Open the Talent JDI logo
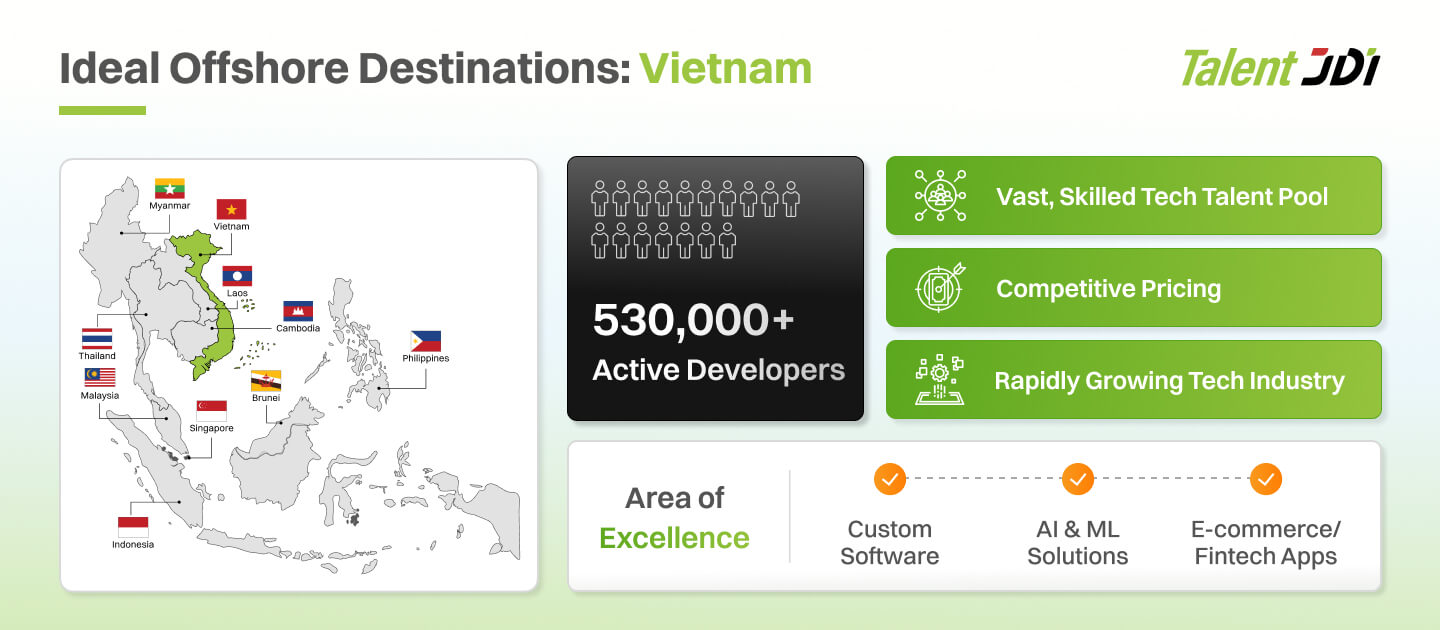Viewport: 1440px width, 630px height. 1280,68
